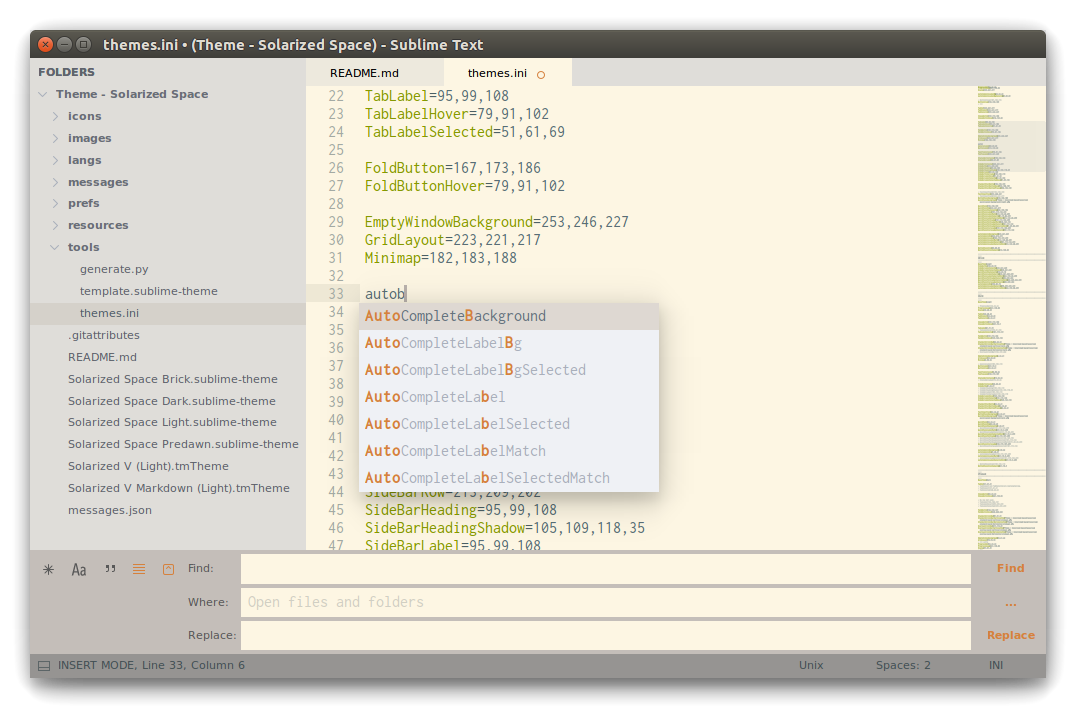Click the Unix line endings status
1080x710 pixels.
pos(811,665)
